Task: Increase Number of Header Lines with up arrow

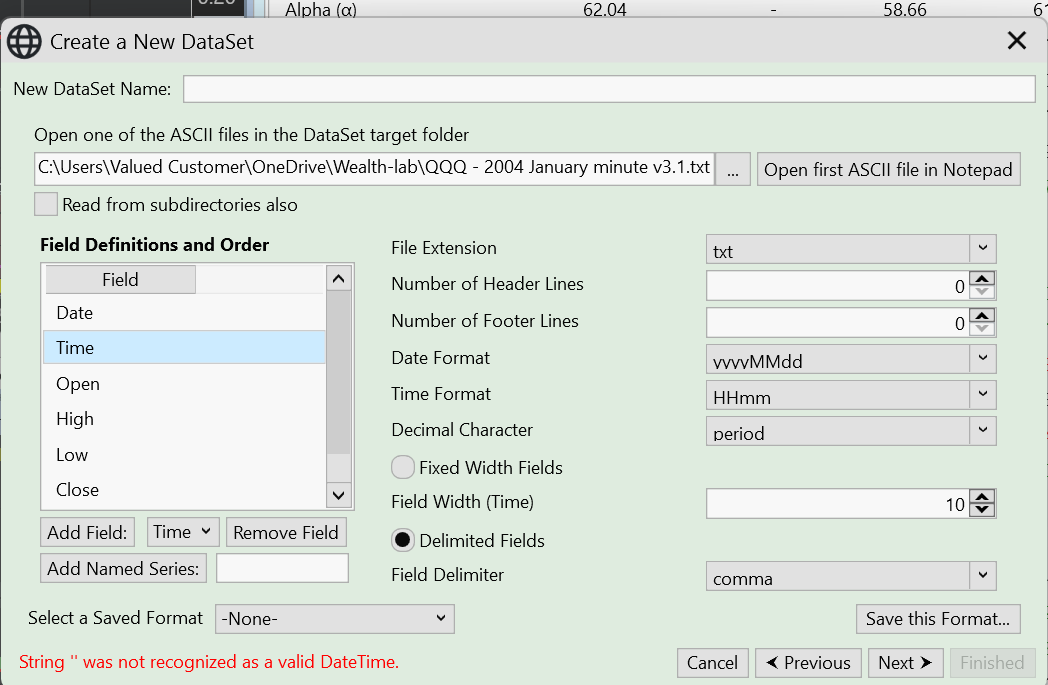Action: (x=983, y=279)
